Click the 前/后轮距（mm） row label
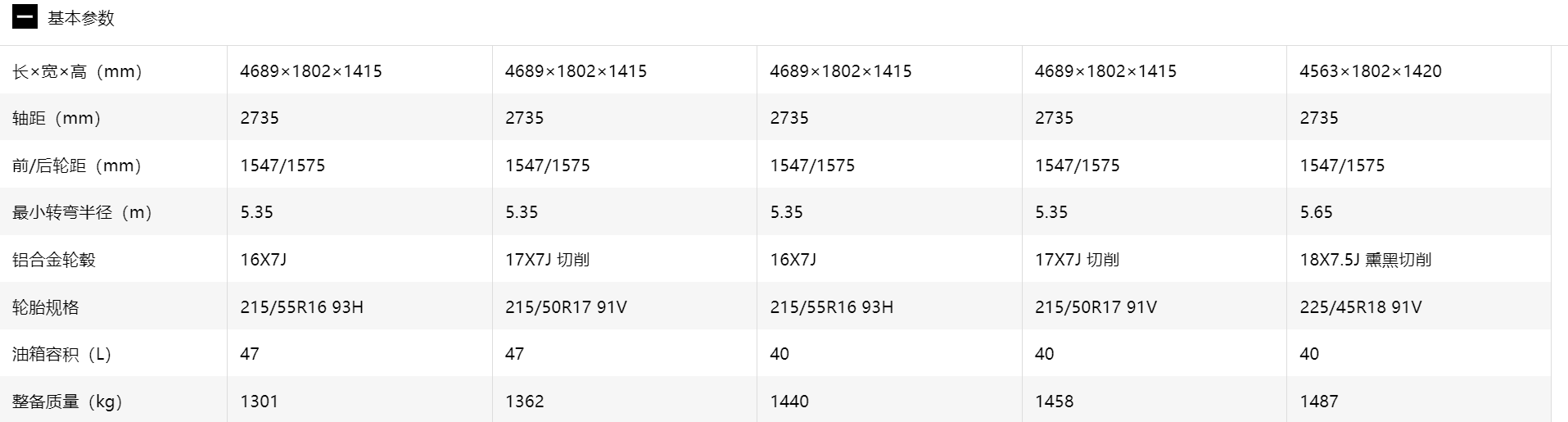 coord(77,166)
